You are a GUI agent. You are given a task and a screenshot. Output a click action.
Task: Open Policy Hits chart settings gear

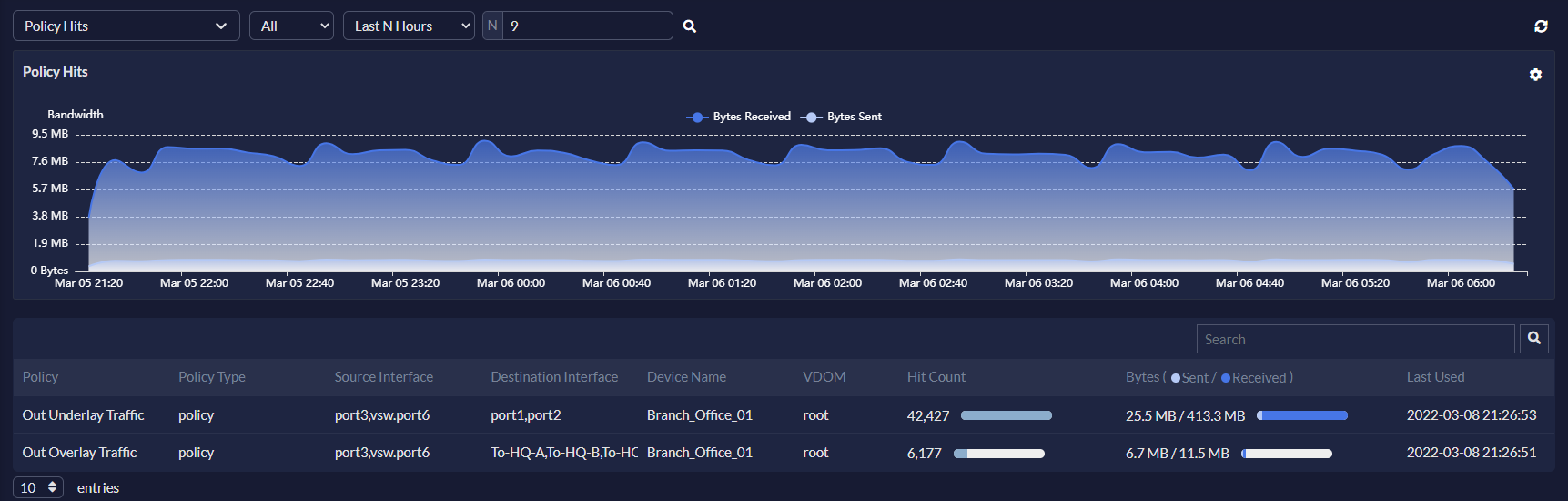pos(1535,75)
